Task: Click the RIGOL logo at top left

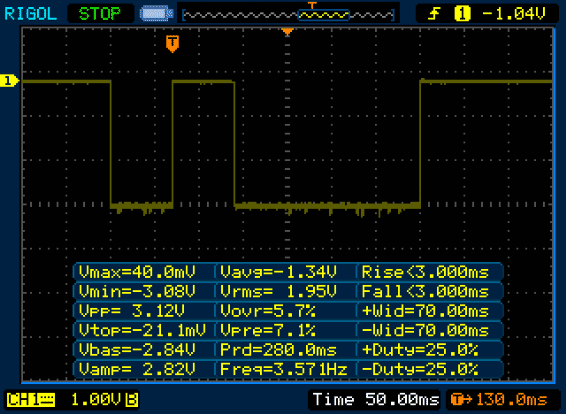Action: coord(31,14)
